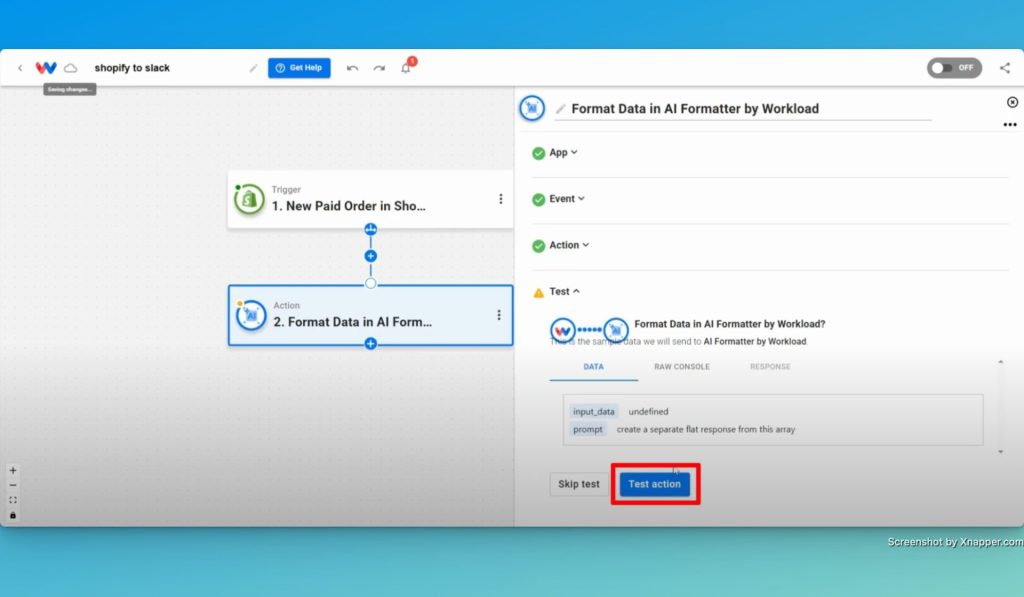Click the AI Formatter icon in panel header

[x=532, y=108]
